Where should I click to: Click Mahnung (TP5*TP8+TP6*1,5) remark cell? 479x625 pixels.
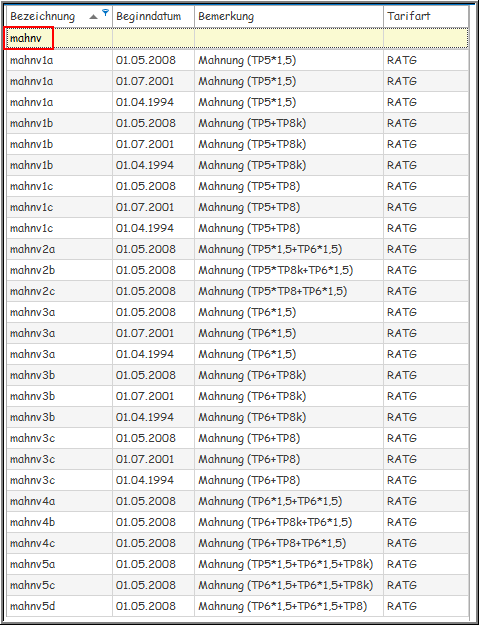[289, 291]
